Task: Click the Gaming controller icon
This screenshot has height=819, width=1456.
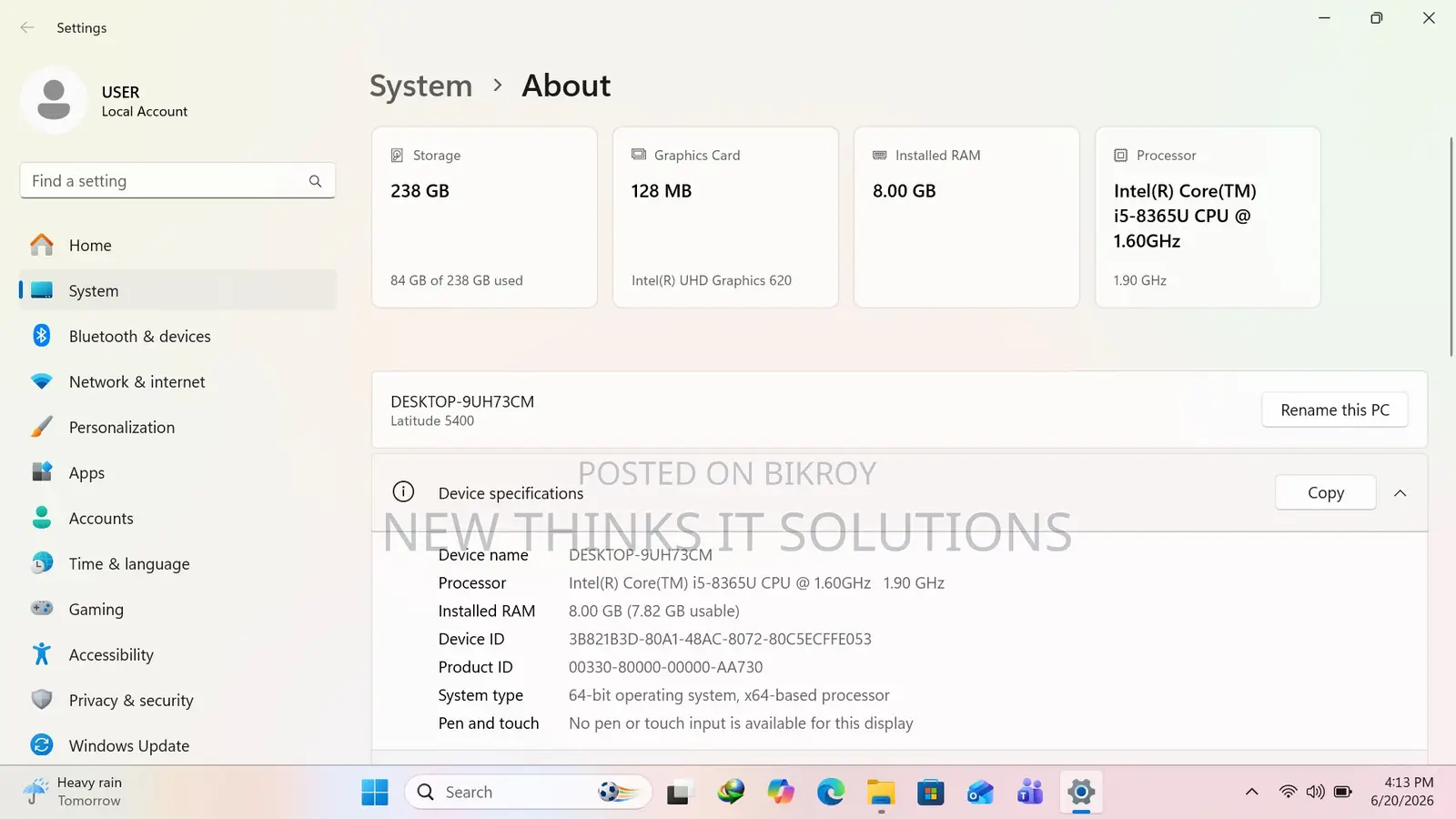Action: point(42,608)
